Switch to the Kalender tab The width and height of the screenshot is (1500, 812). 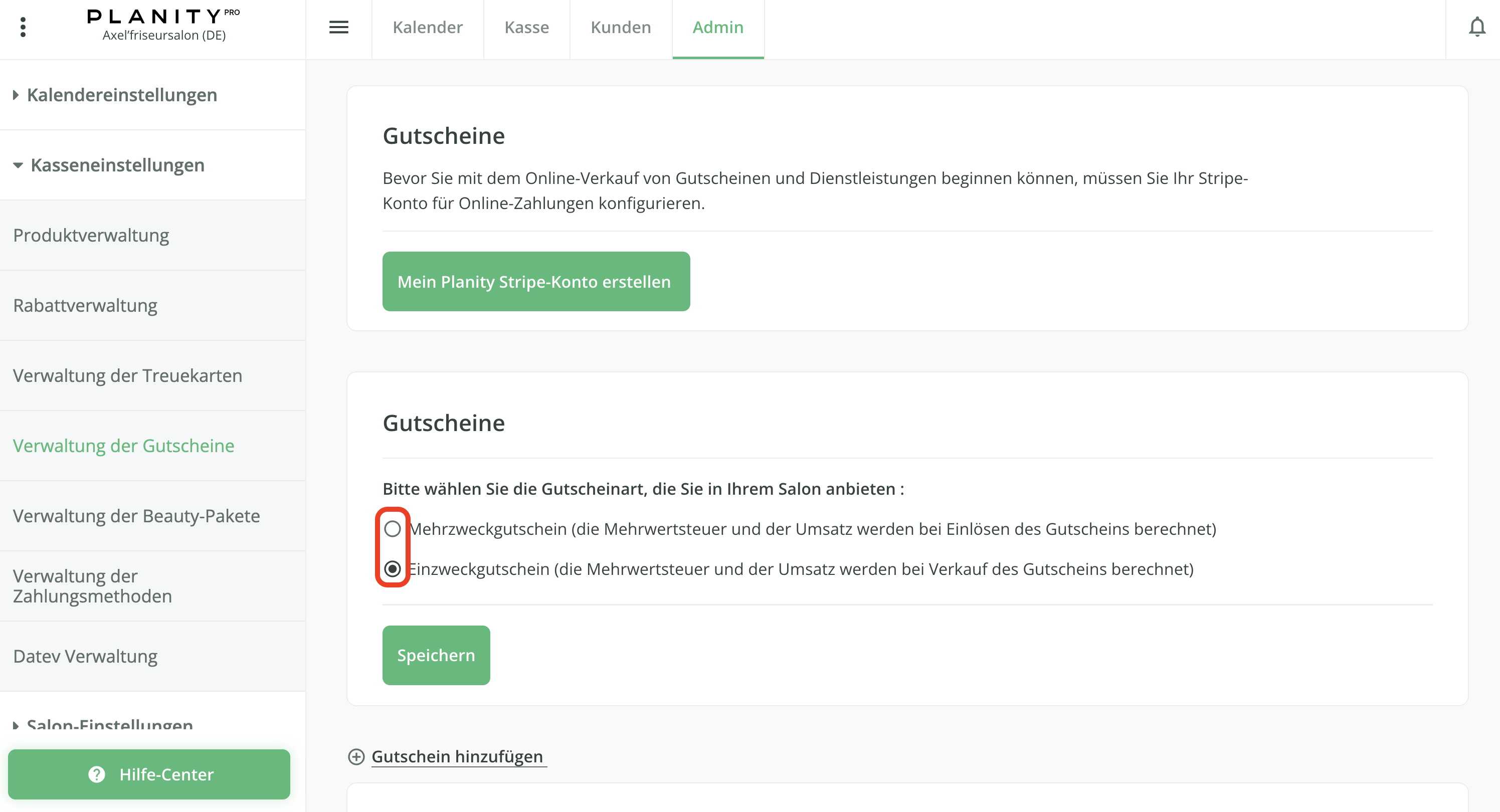(428, 28)
